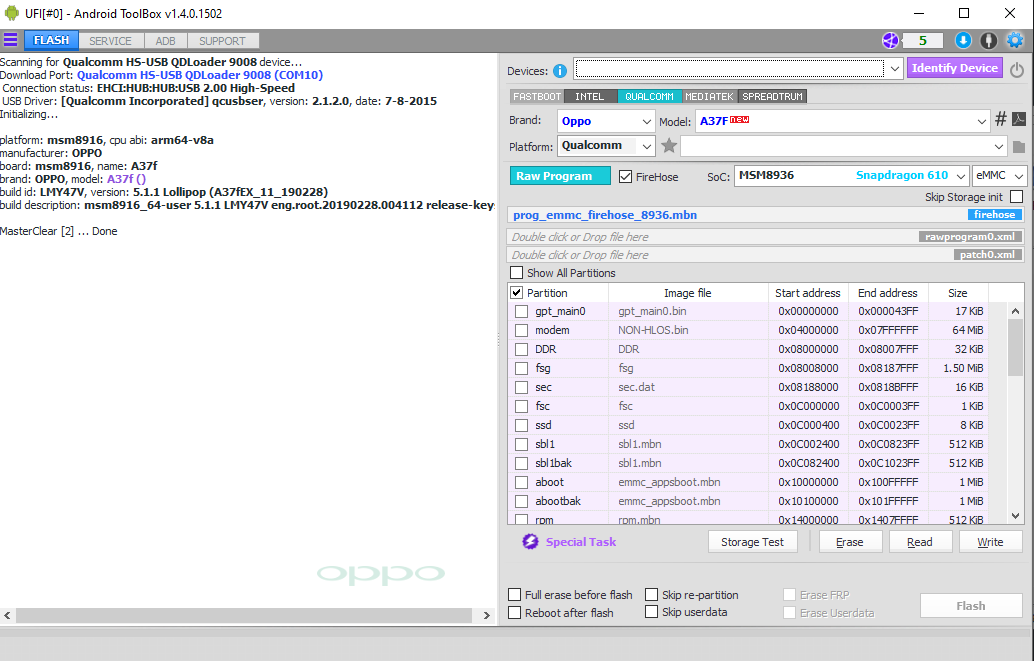Click the power icon beside Identify Device
Screen dimensions: 1034x661
tap(1017, 69)
